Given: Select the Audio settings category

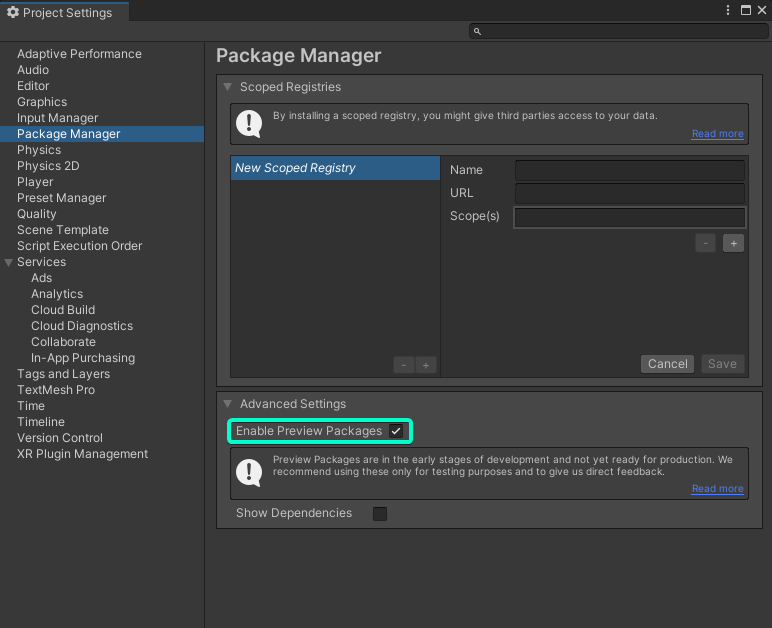Looking at the screenshot, I should 33,70.
